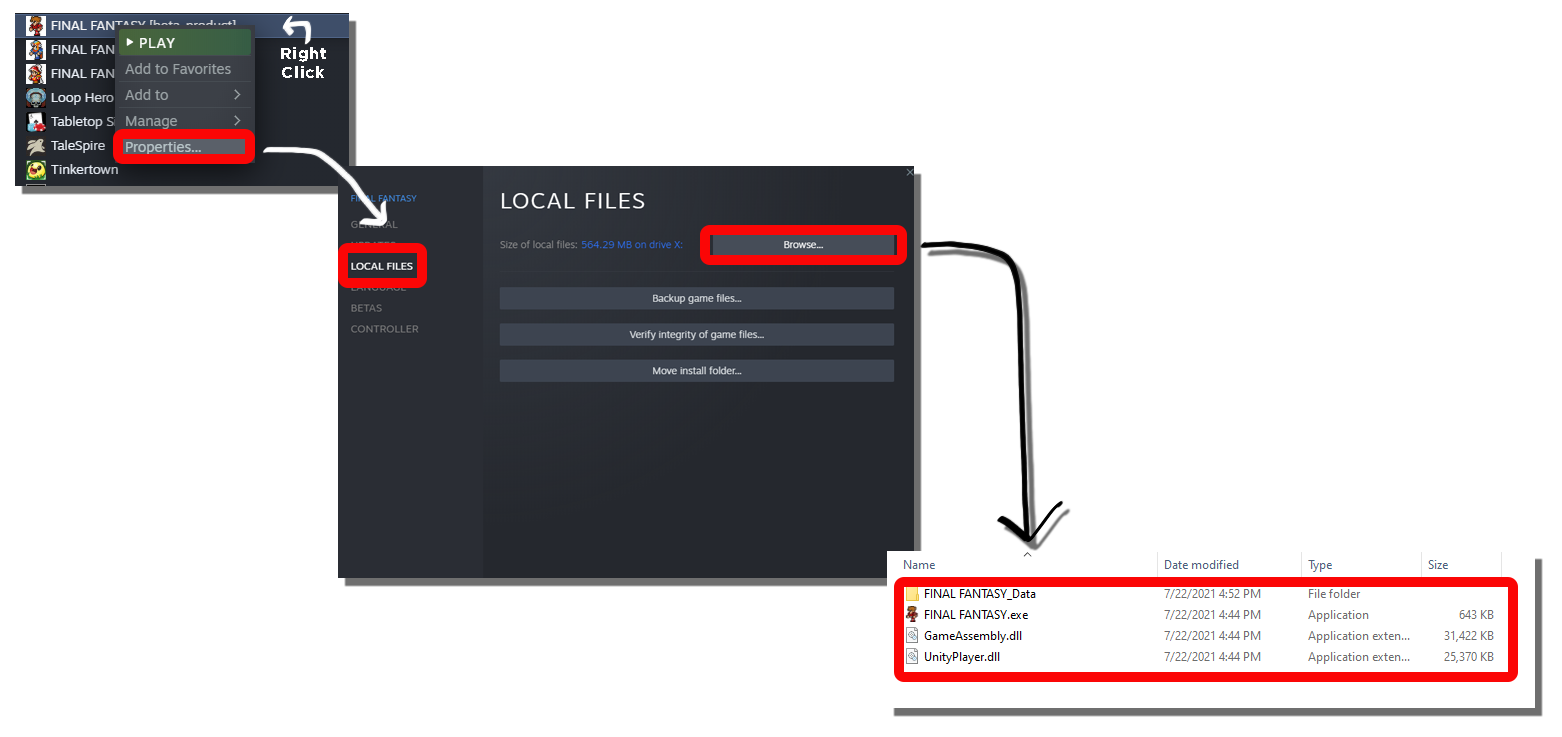This screenshot has height=737, width=1562.
Task: Click the FINAL FANTASY title in properties sidebar
Action: [384, 198]
